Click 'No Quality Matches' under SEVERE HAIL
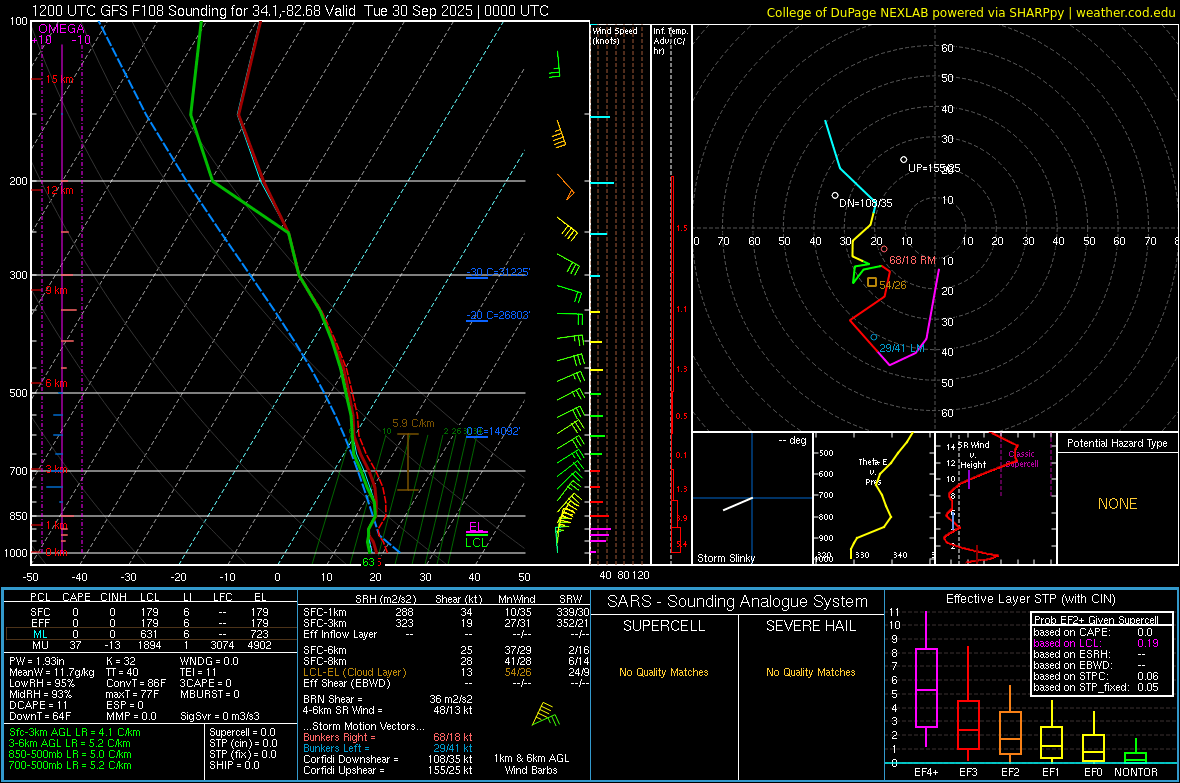The height and width of the screenshot is (783, 1180). pyautogui.click(x=810, y=672)
